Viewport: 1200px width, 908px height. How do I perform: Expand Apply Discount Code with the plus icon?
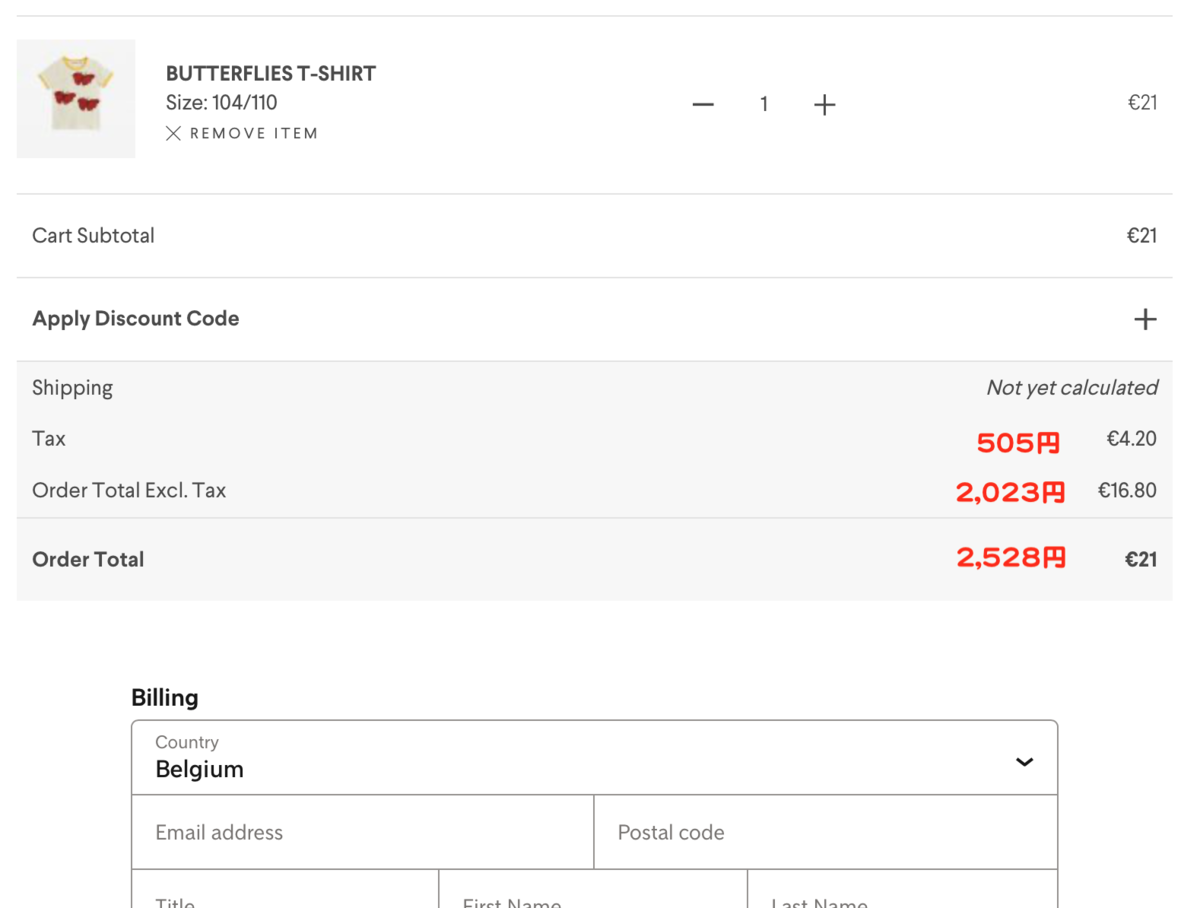coord(1145,319)
